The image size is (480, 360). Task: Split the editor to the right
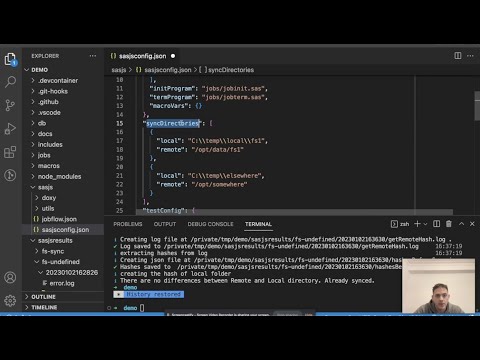coord(458,56)
